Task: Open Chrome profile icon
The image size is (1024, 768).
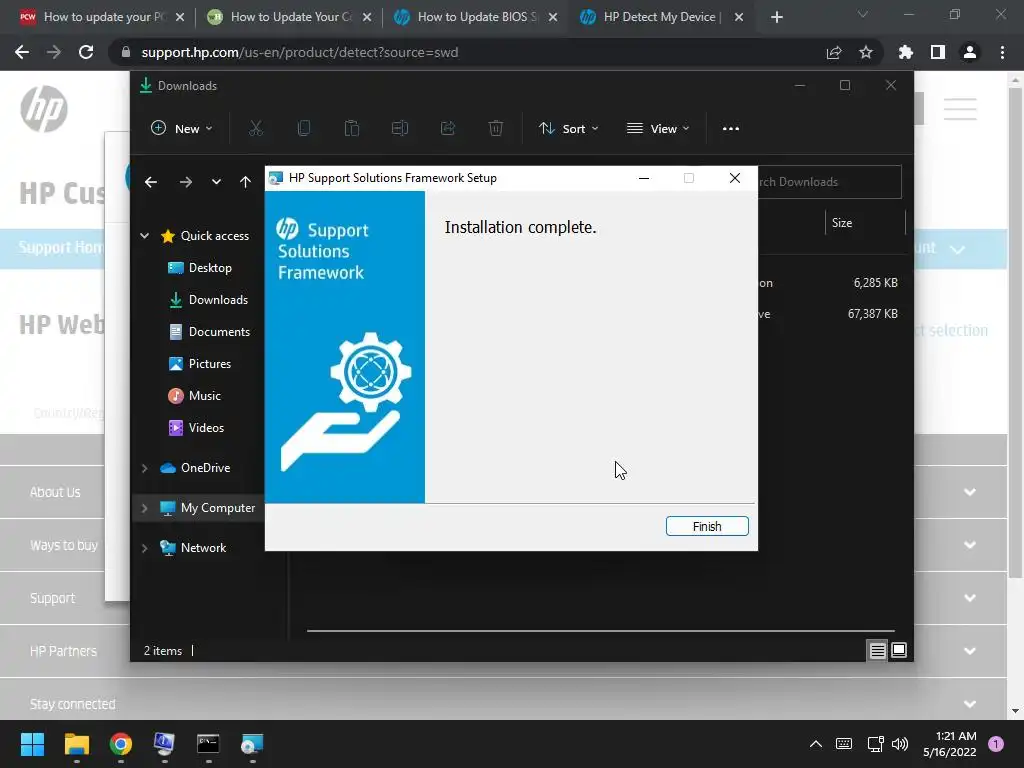Action: [x=970, y=52]
